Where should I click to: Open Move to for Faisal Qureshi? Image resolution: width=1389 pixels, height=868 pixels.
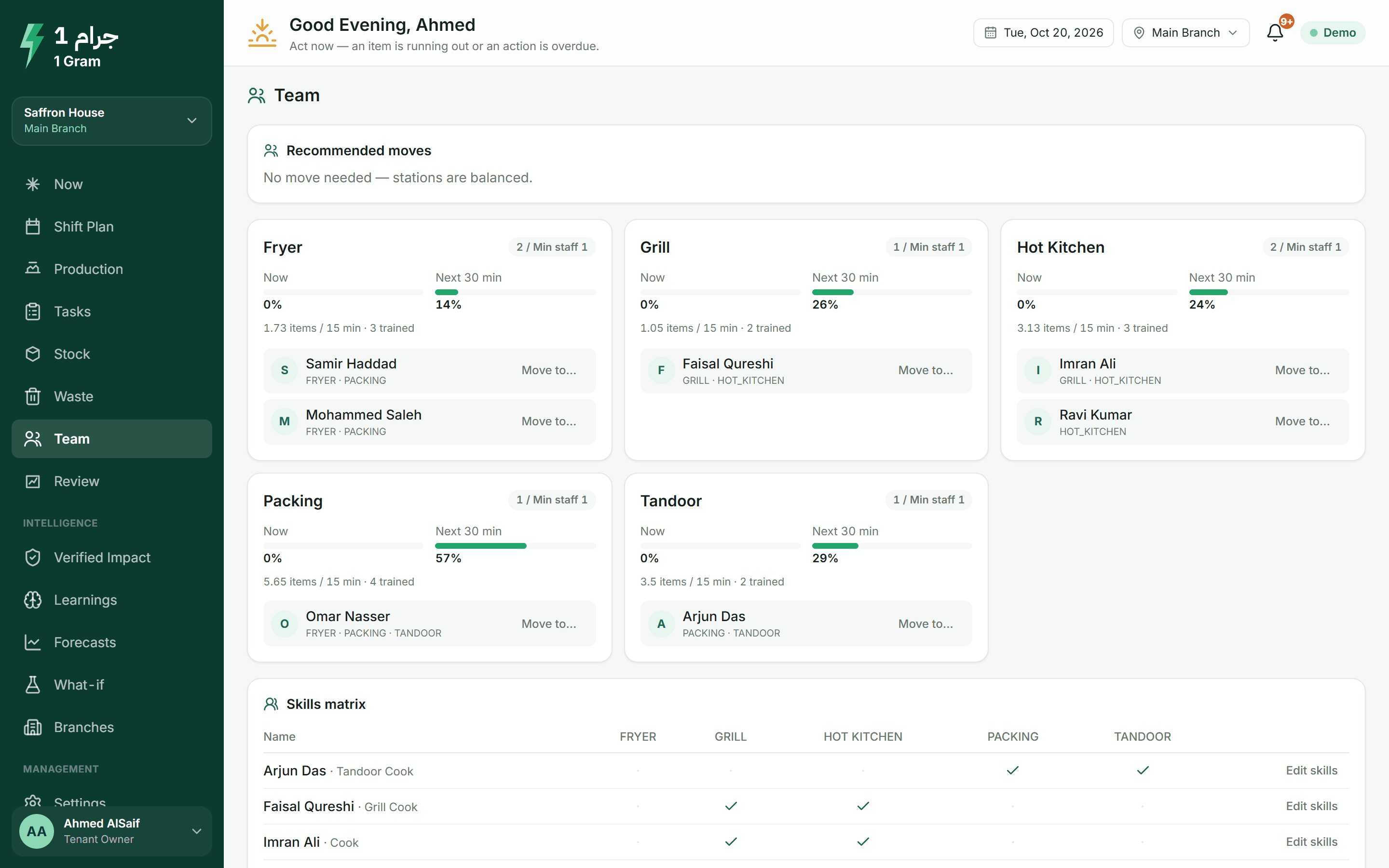coord(926,371)
